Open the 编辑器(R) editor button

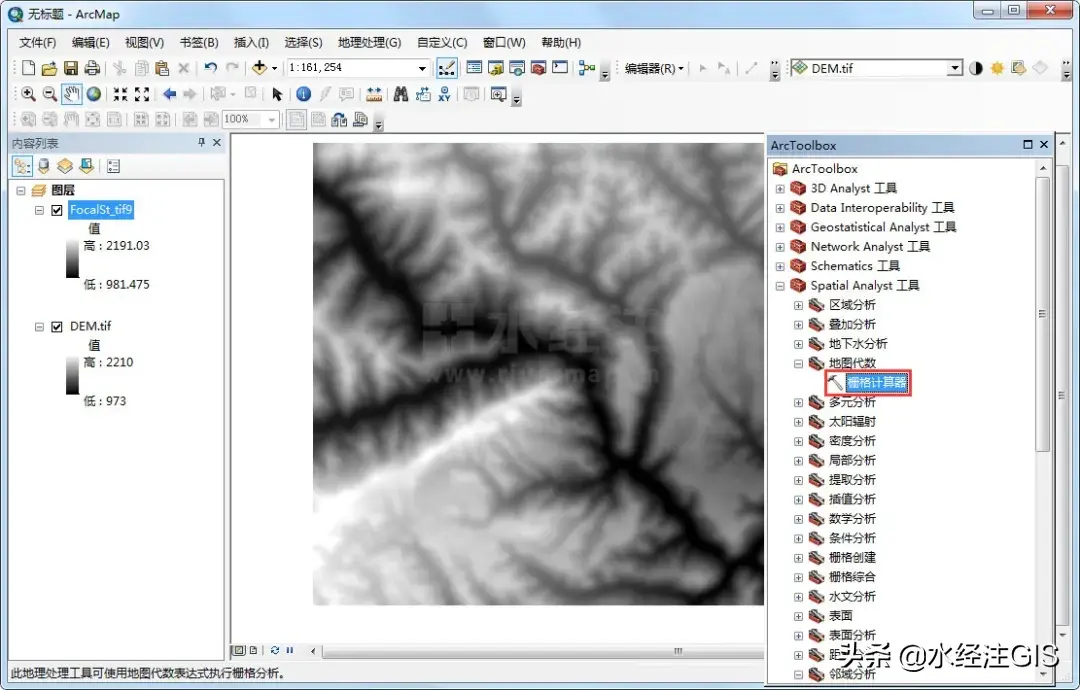[653, 68]
